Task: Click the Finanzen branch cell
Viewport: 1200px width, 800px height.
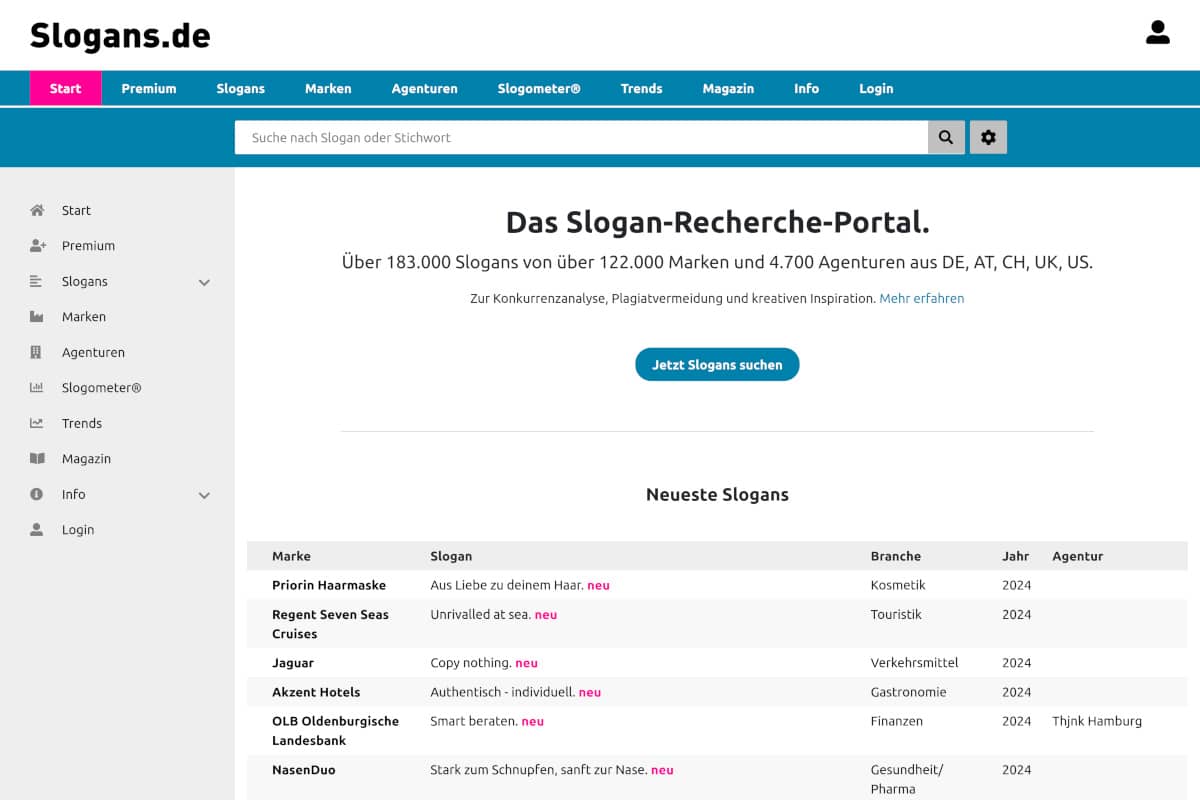Action: [x=897, y=721]
